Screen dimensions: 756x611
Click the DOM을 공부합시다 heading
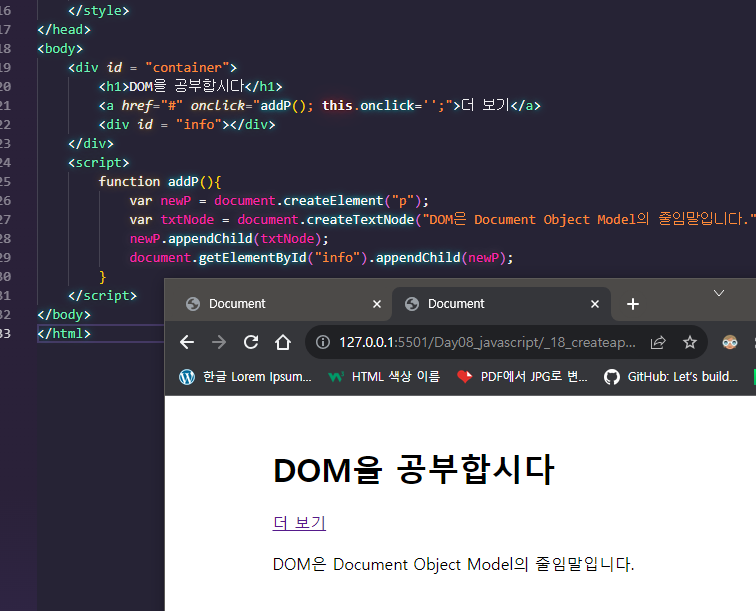(x=414, y=470)
